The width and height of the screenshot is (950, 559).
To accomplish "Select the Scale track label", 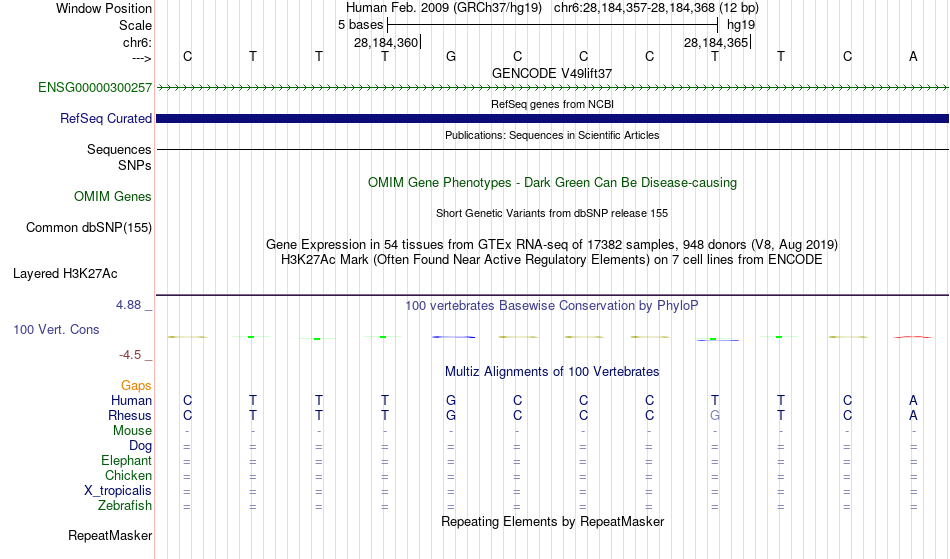I will coord(135,25).
